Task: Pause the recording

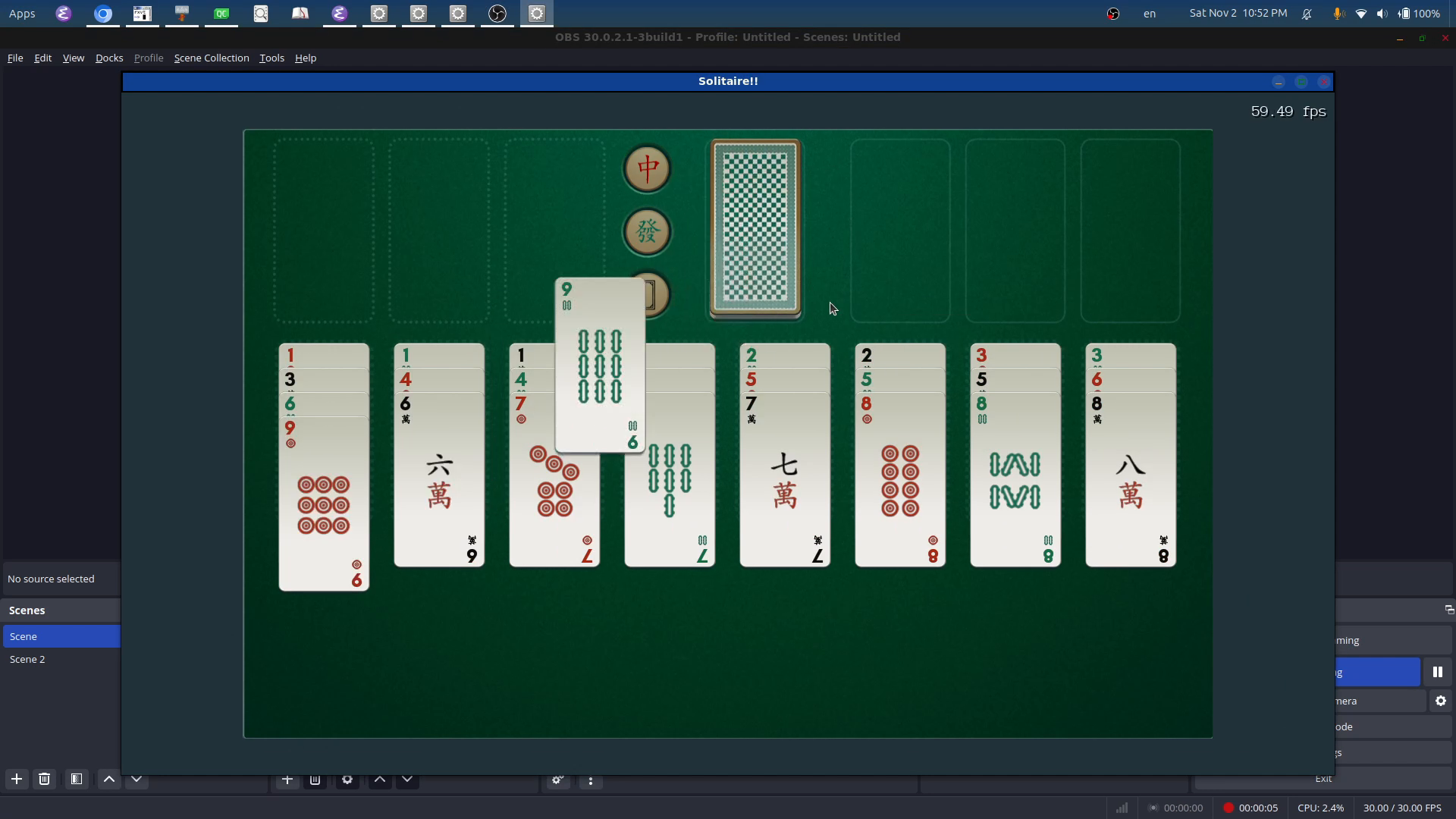Action: point(1437,672)
